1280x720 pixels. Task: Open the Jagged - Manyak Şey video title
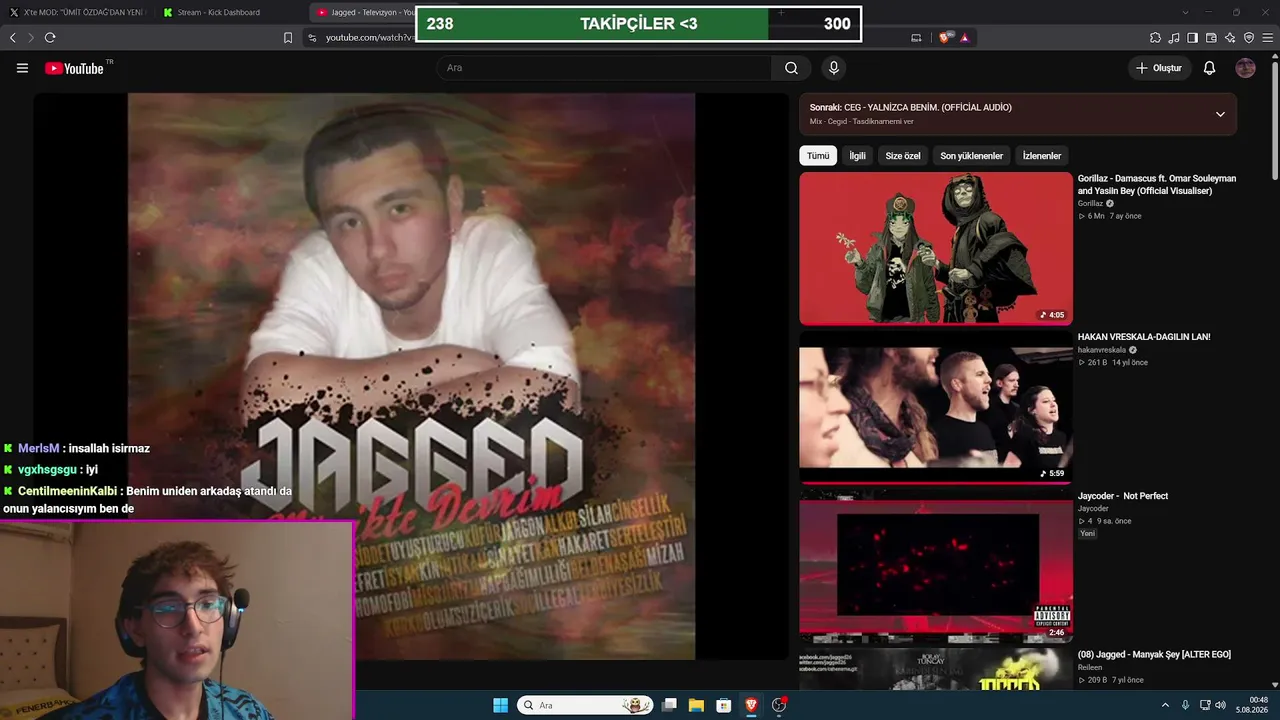tap(1154, 655)
